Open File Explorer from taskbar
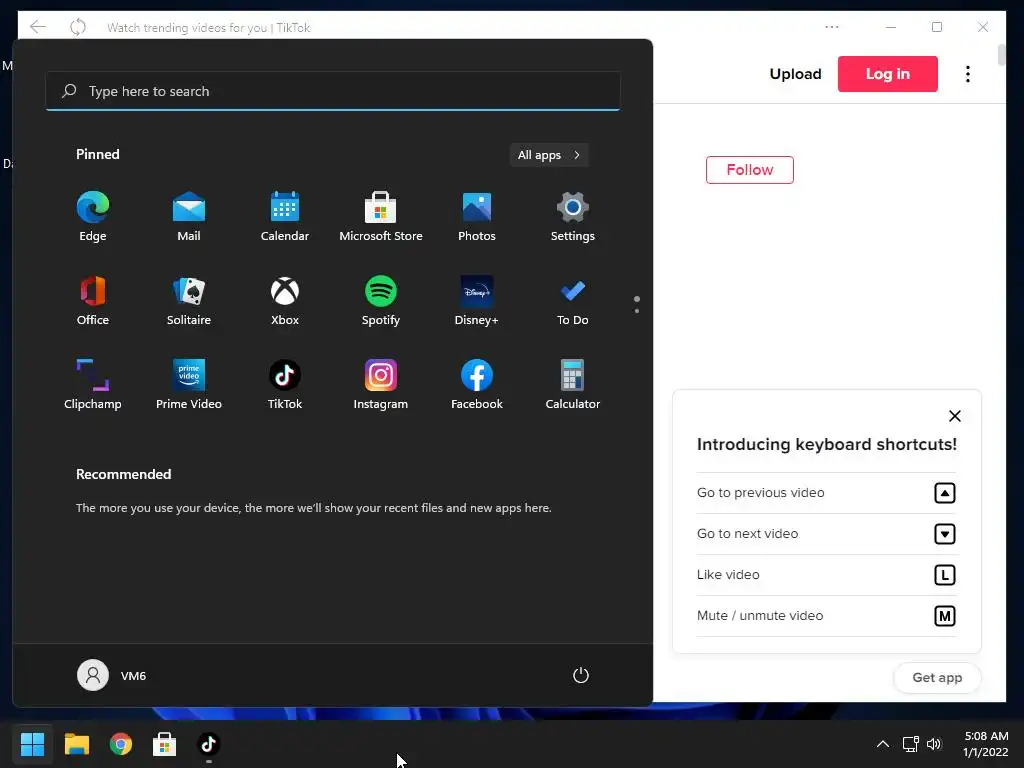Viewport: 1024px width, 768px height. click(76, 744)
